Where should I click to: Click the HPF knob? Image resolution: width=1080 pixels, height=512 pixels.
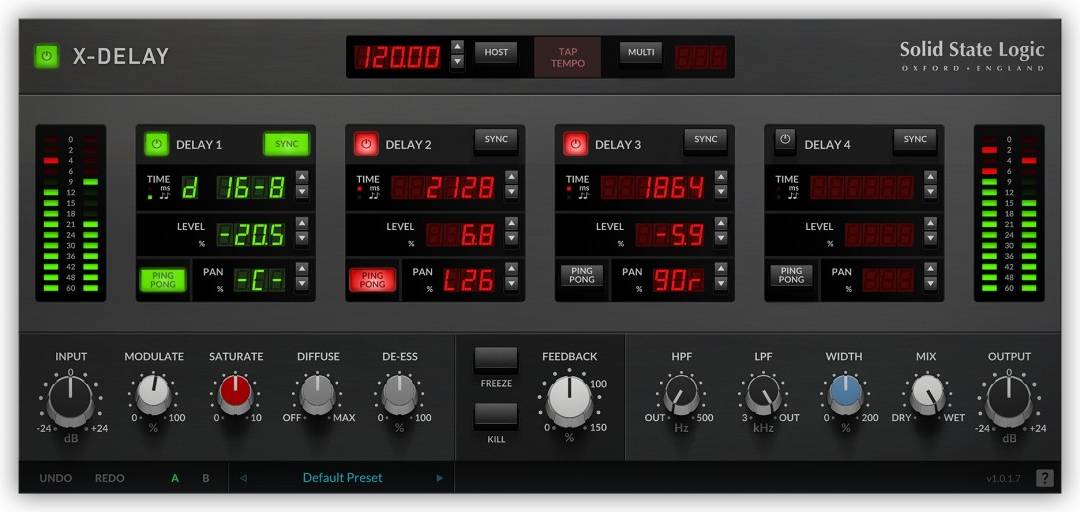(x=681, y=395)
